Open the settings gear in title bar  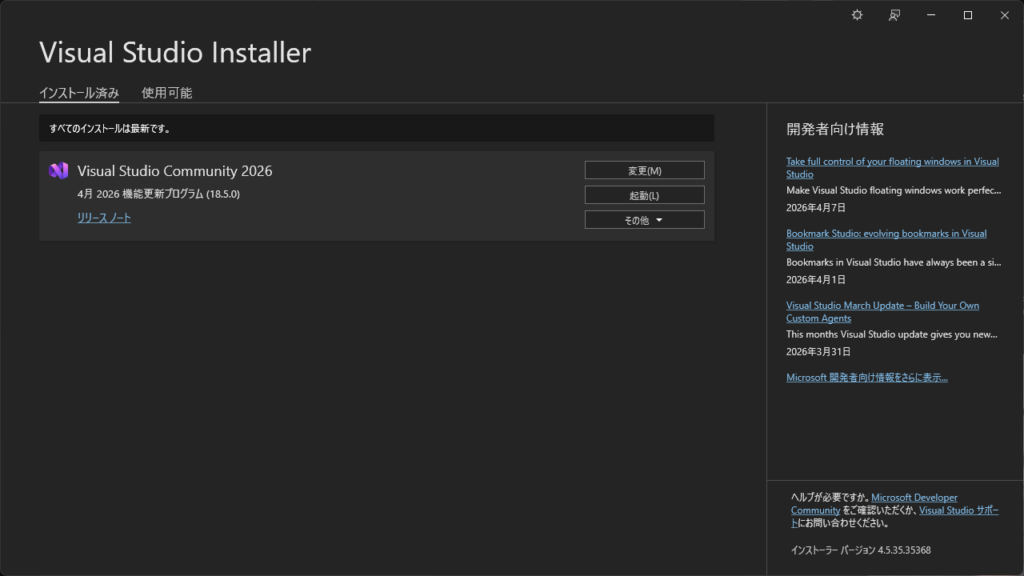(x=857, y=15)
